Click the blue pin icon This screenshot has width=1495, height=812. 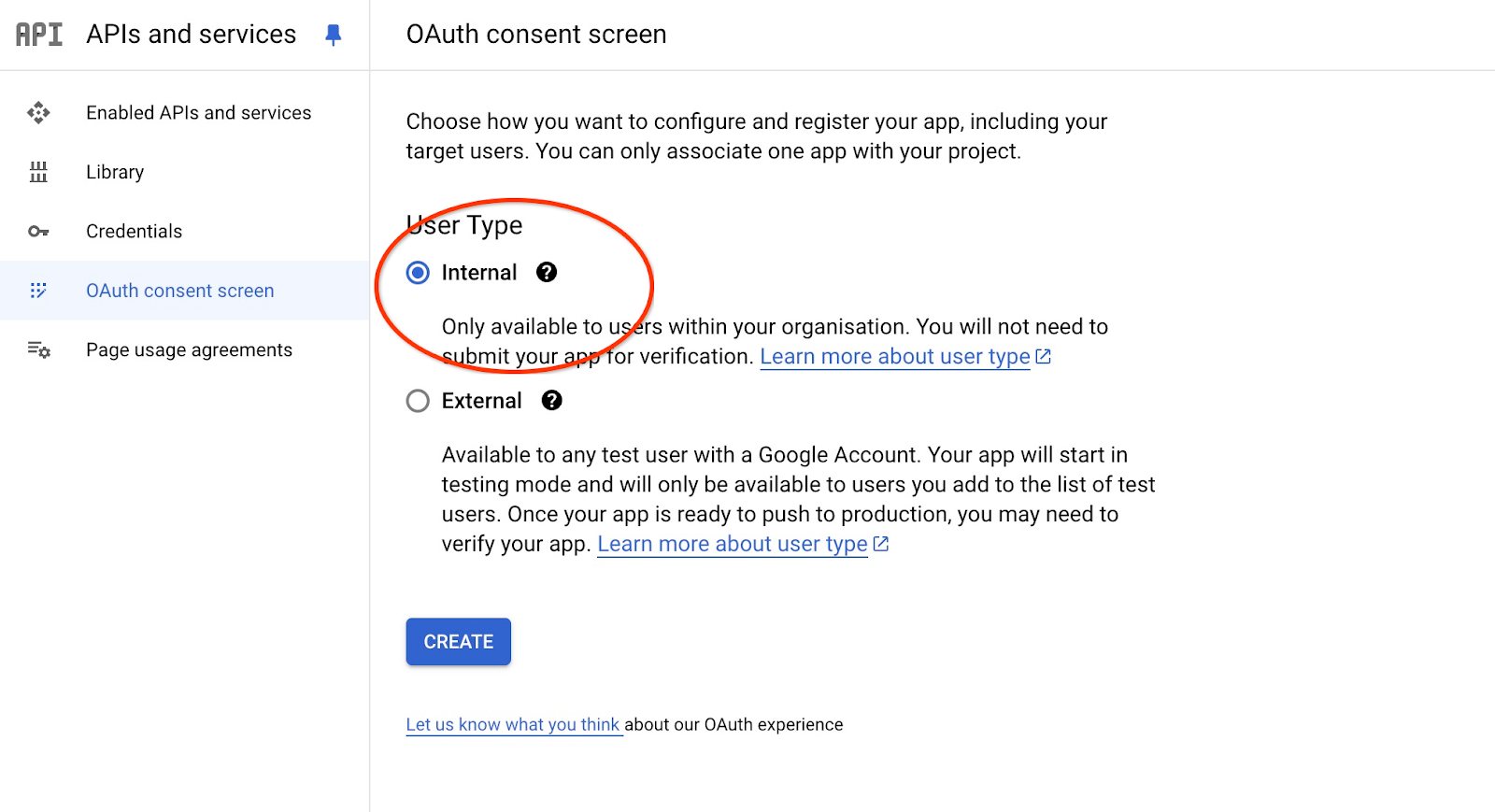[x=333, y=35]
